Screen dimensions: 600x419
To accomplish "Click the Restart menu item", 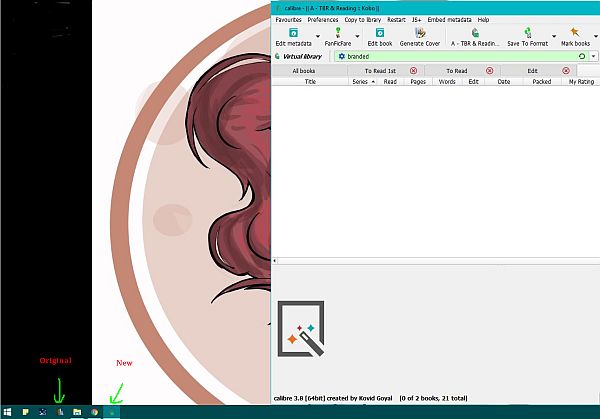I will click(x=396, y=20).
